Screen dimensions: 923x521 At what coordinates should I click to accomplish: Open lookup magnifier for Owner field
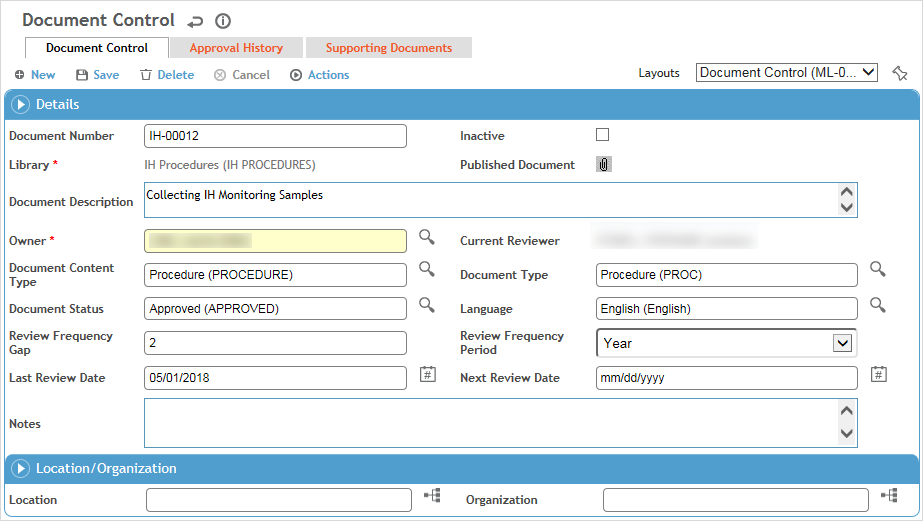click(427, 237)
